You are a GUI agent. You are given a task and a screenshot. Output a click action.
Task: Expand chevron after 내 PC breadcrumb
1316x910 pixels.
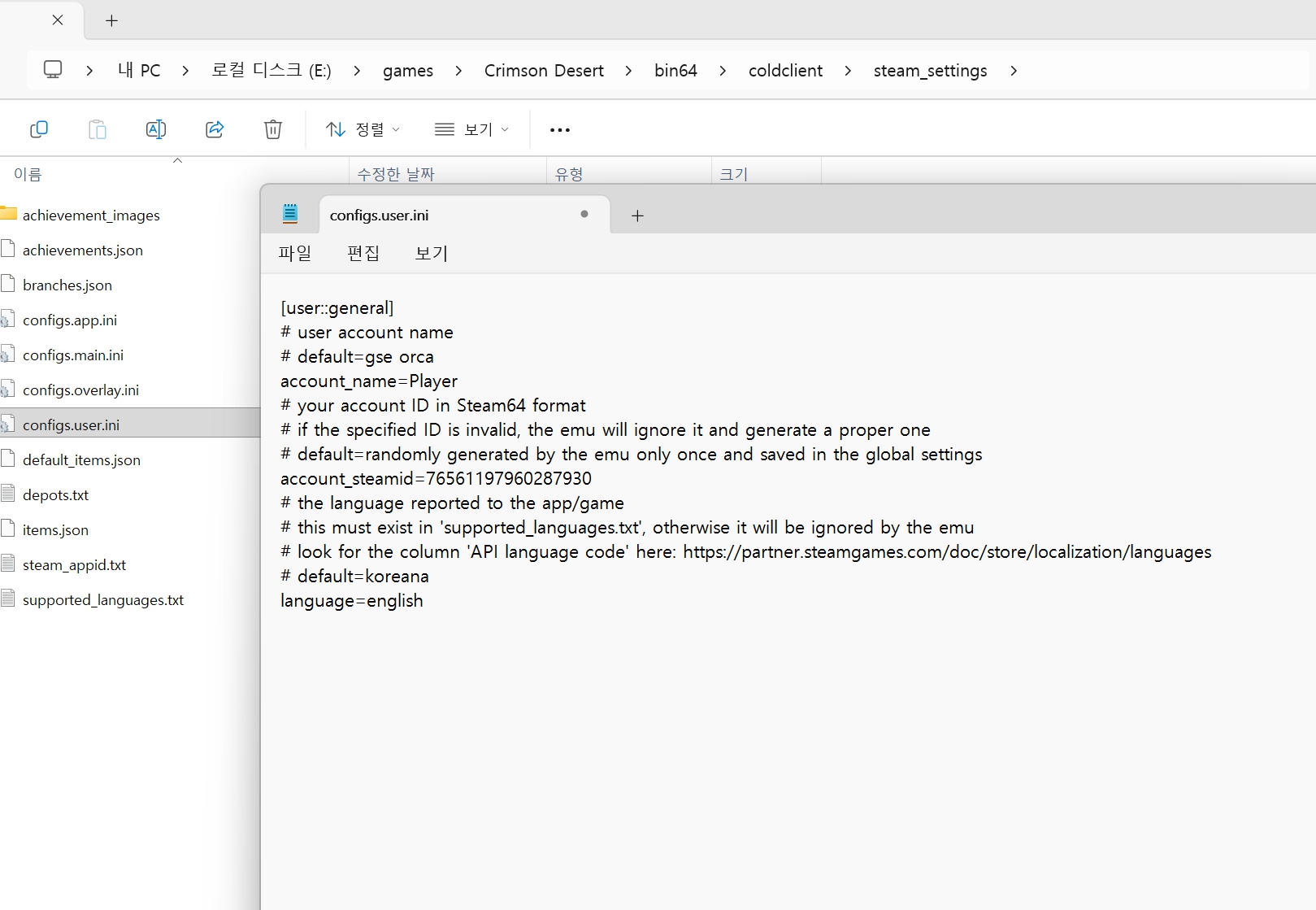click(185, 71)
